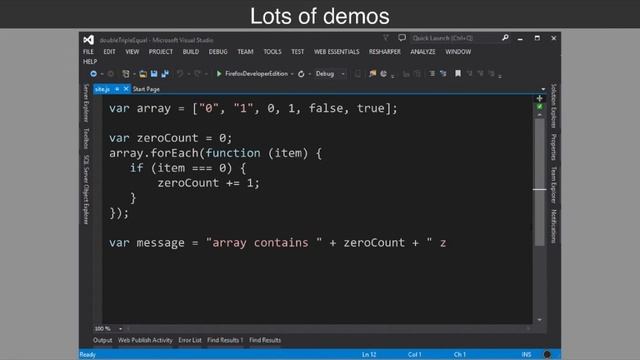Open the EDIT menu

(109, 52)
